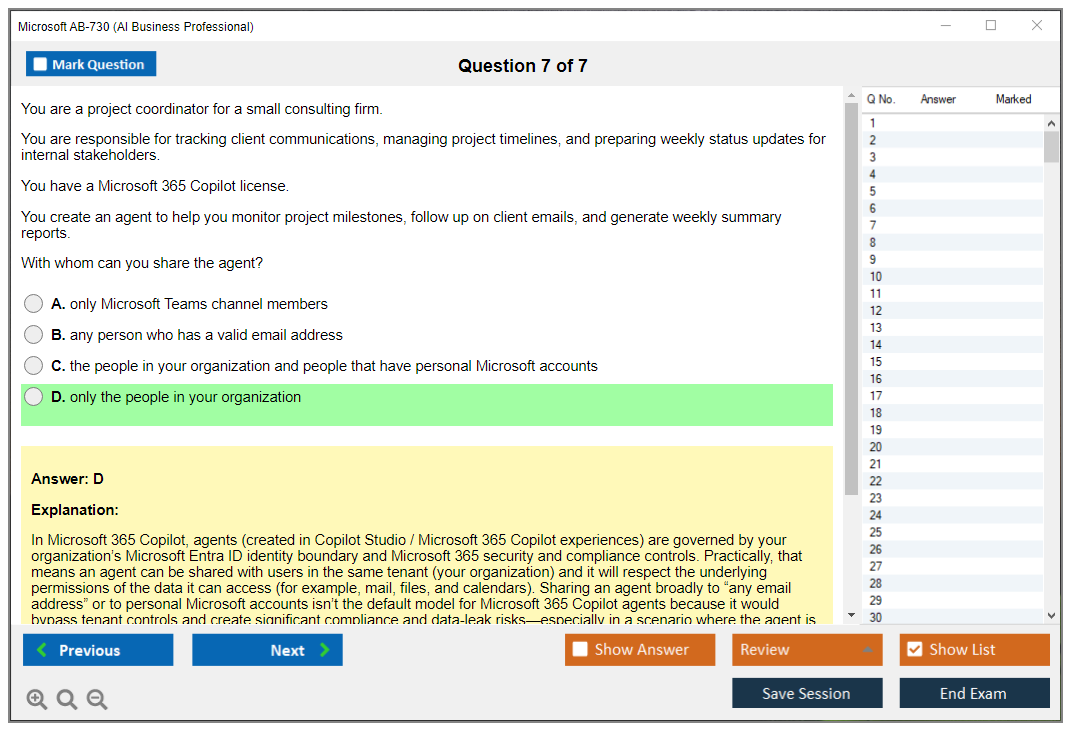Screen dimensions: 1075x735
Task: Click the question pane scroll-down arrow
Action: click(x=851, y=615)
